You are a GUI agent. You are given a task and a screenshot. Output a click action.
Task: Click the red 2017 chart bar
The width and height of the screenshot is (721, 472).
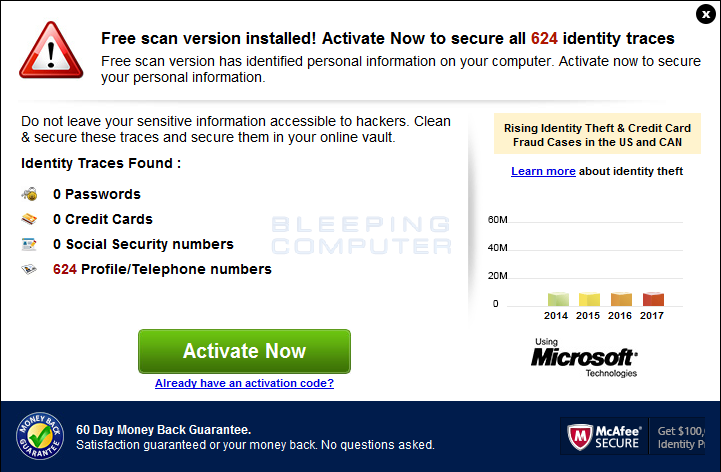pos(653,299)
